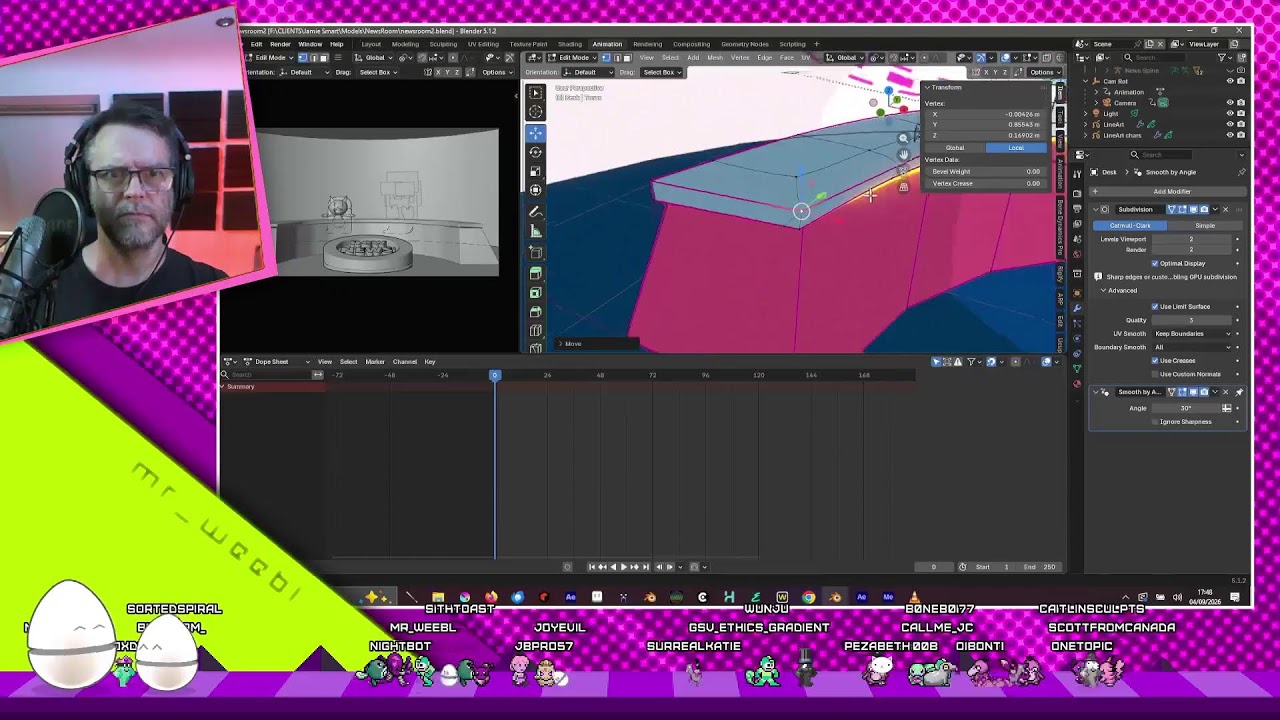
Task: Activate the Annotate pencil tool
Action: (535, 212)
